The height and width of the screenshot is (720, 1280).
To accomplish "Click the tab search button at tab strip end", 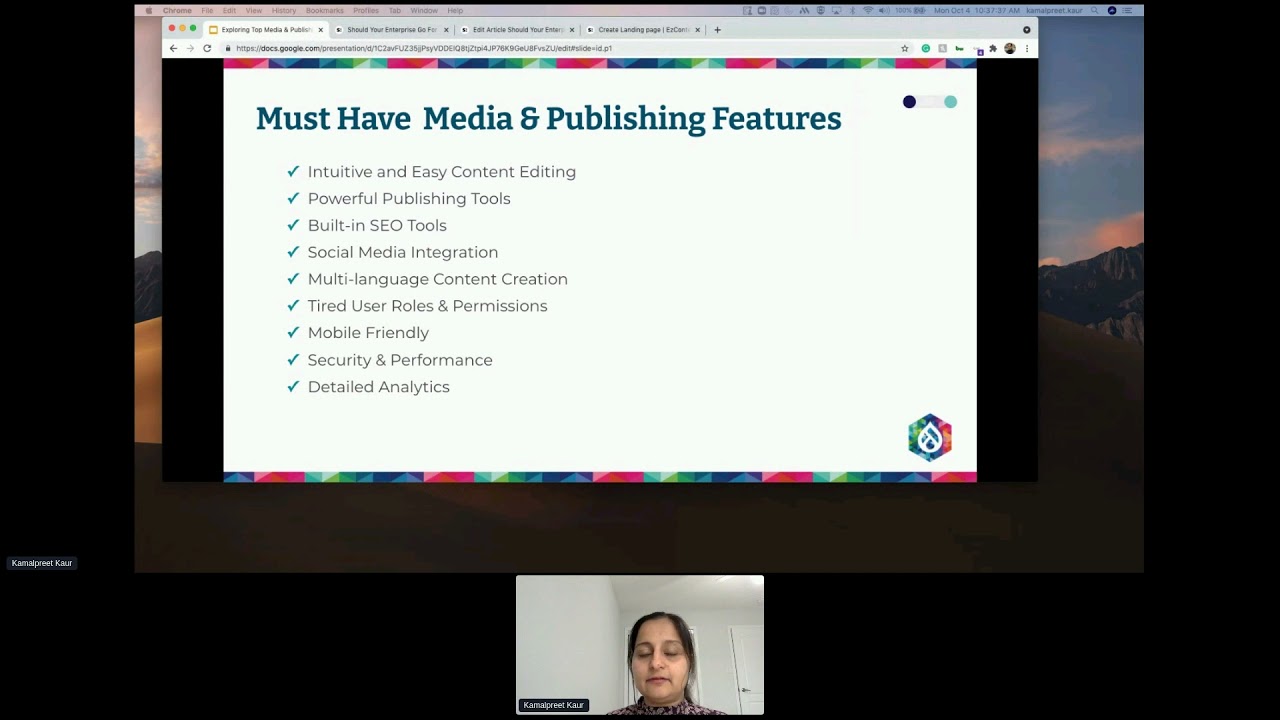I will (x=1026, y=30).
